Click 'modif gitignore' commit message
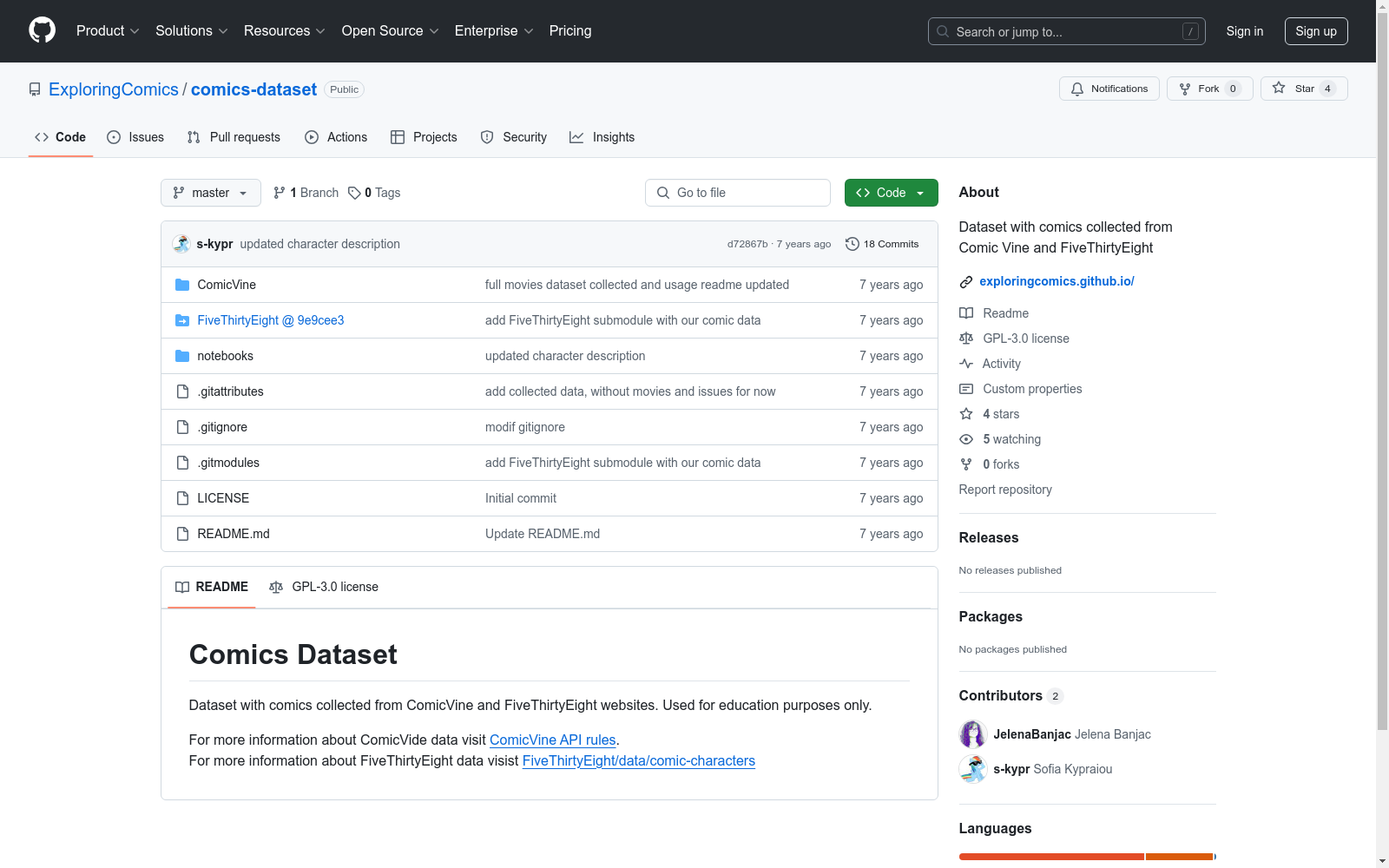The image size is (1389, 868). 525,427
